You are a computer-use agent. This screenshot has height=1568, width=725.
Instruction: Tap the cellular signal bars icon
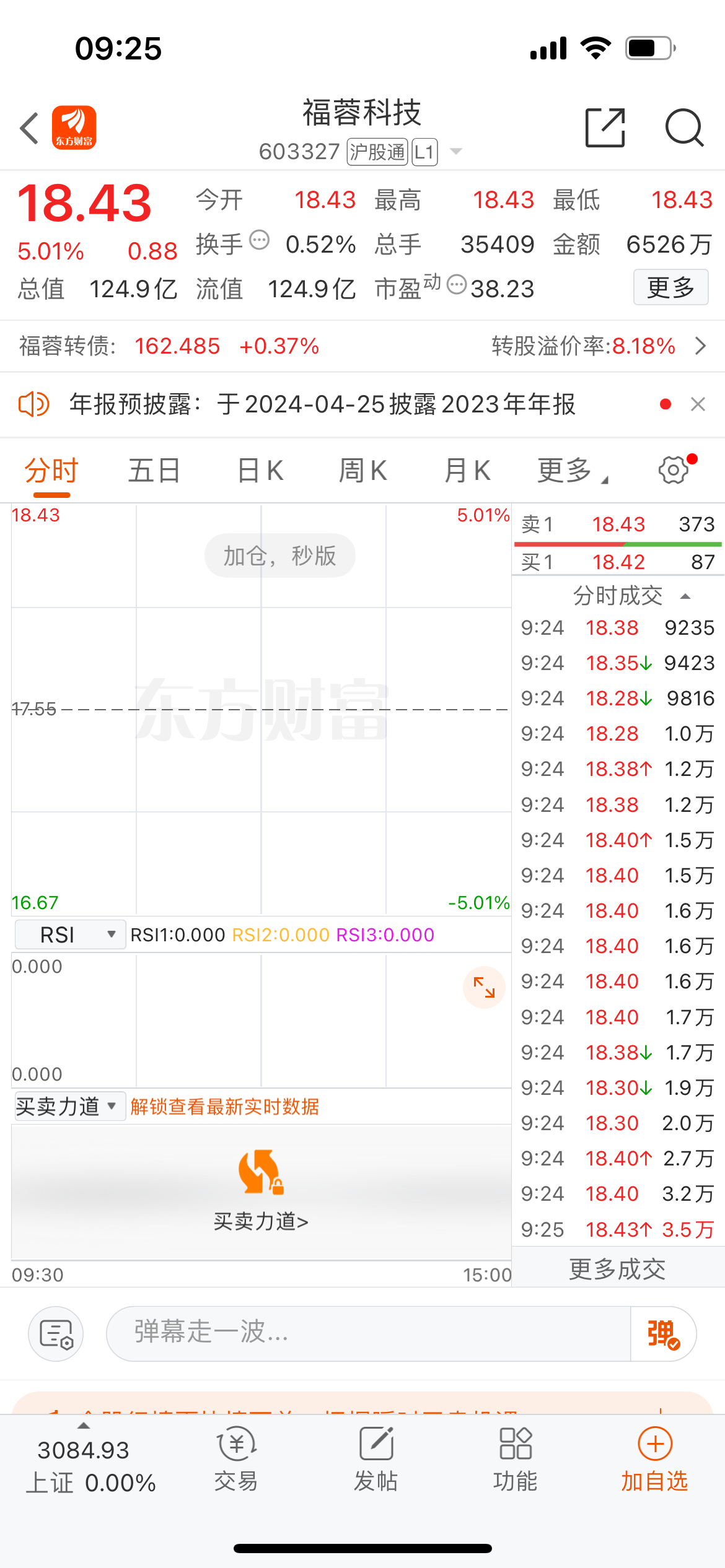coord(548,48)
